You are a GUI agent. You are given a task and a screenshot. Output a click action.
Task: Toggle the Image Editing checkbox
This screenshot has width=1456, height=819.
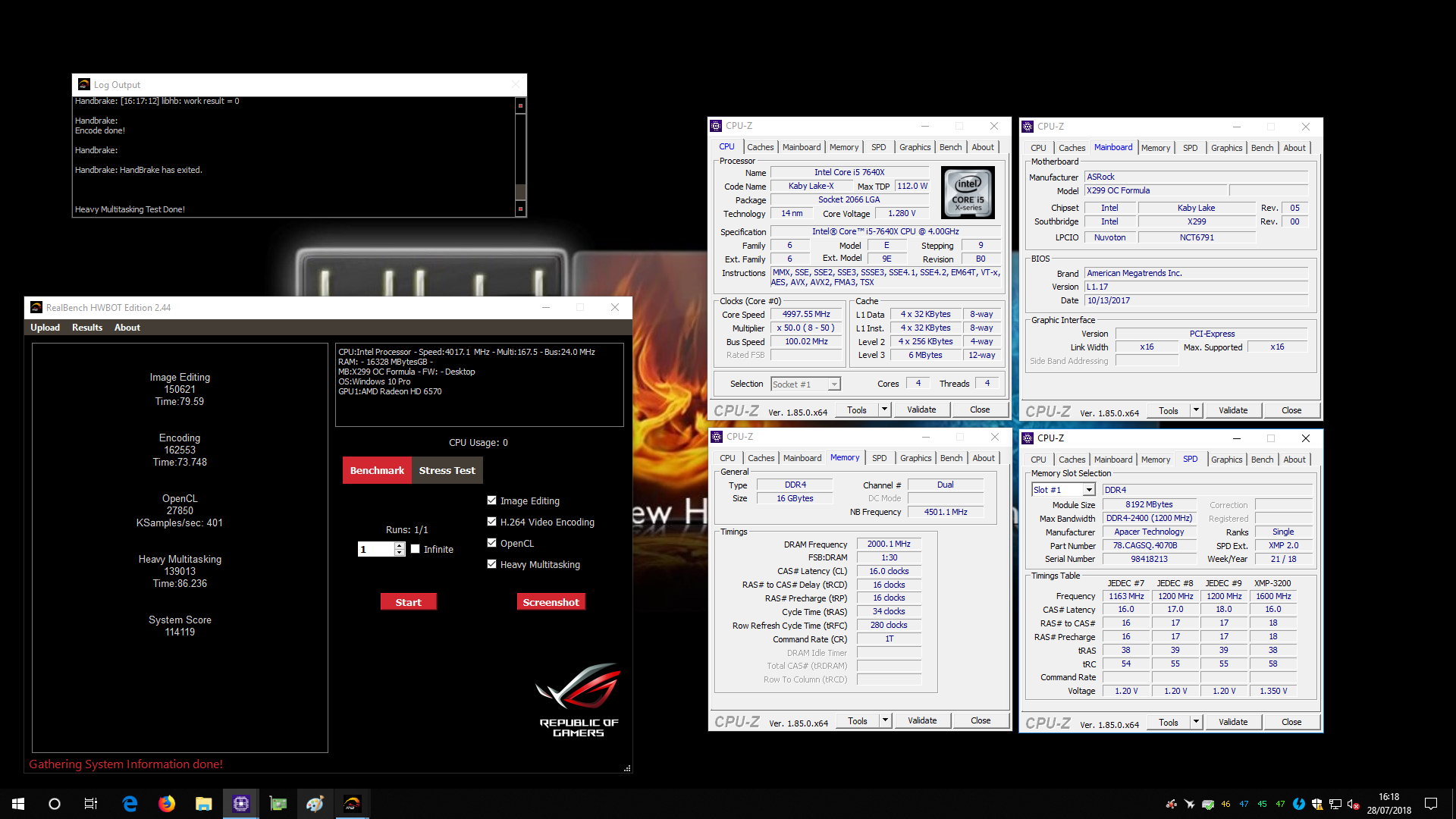[x=491, y=500]
